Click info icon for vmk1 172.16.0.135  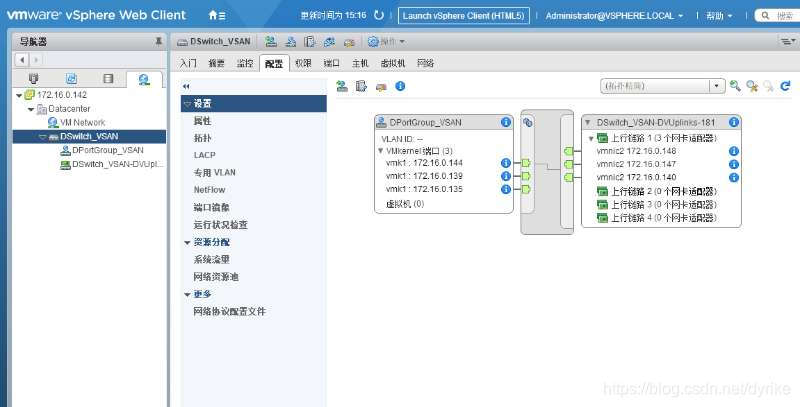click(506, 189)
